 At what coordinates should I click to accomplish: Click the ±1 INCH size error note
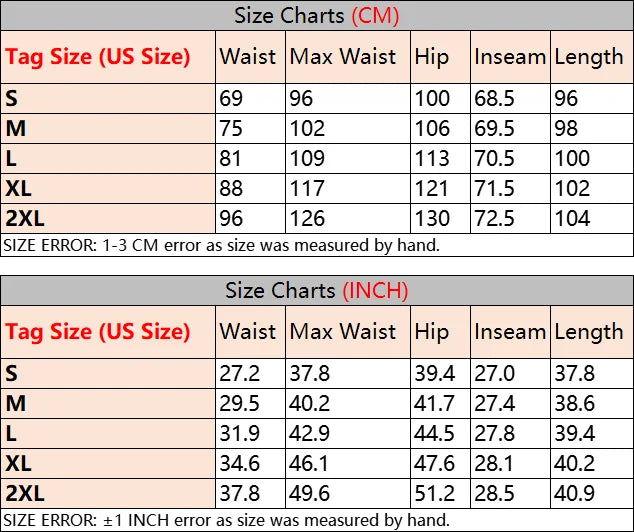228,519
